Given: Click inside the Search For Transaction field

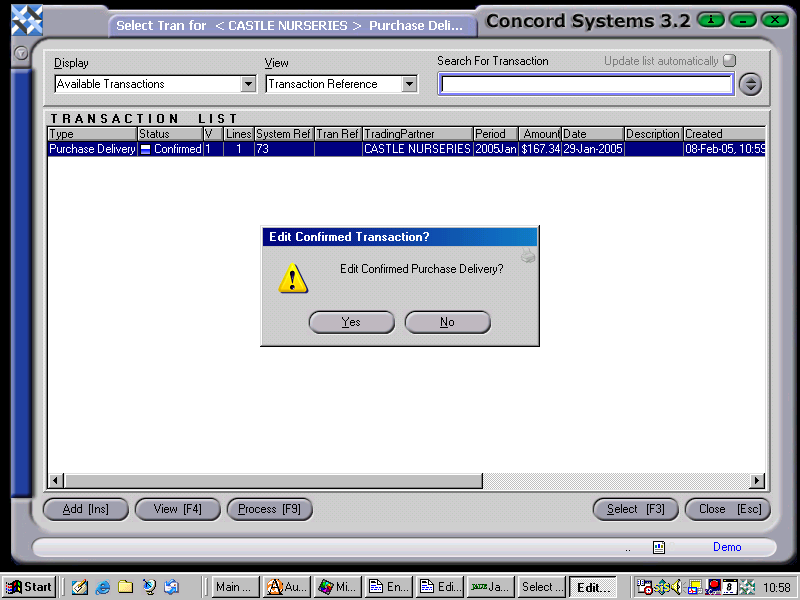Looking at the screenshot, I should [x=585, y=84].
